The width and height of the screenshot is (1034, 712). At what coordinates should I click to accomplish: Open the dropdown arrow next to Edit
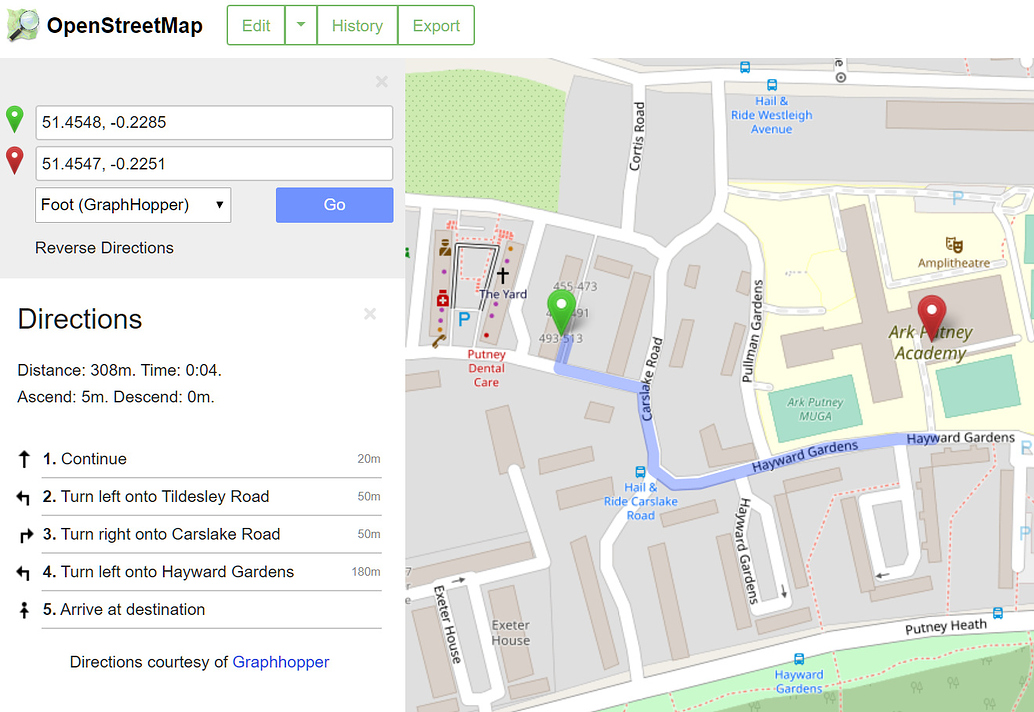tap(301, 25)
